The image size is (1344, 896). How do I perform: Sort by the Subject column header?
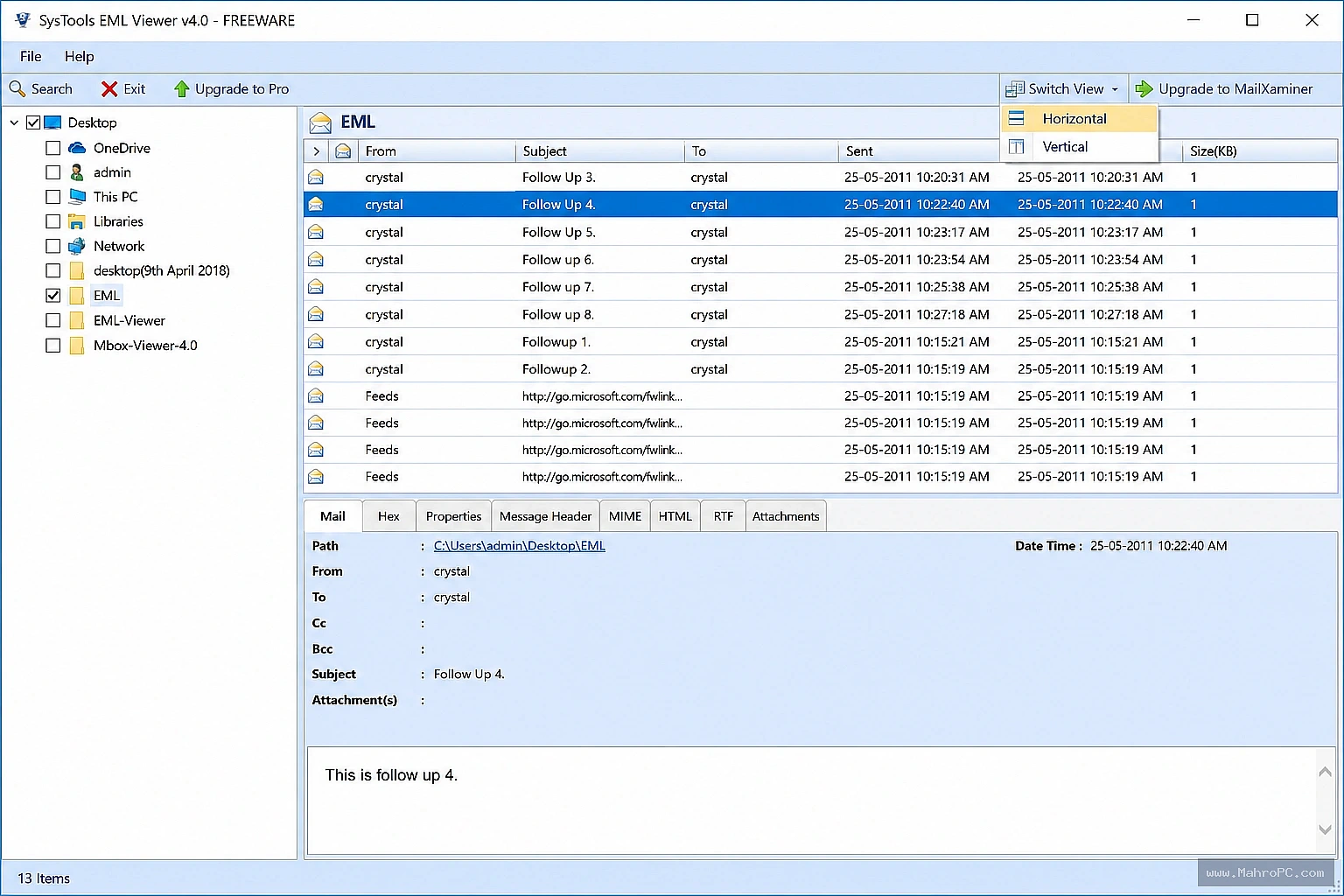pos(599,151)
